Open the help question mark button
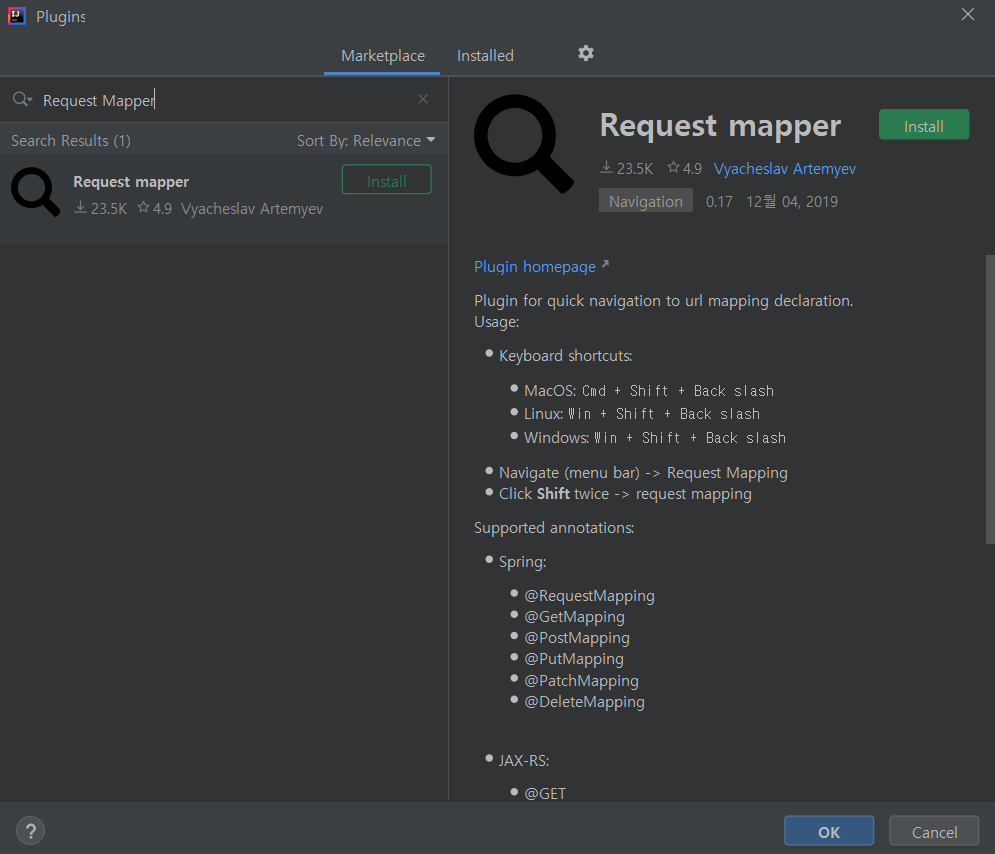The width and height of the screenshot is (995, 854). point(30,831)
